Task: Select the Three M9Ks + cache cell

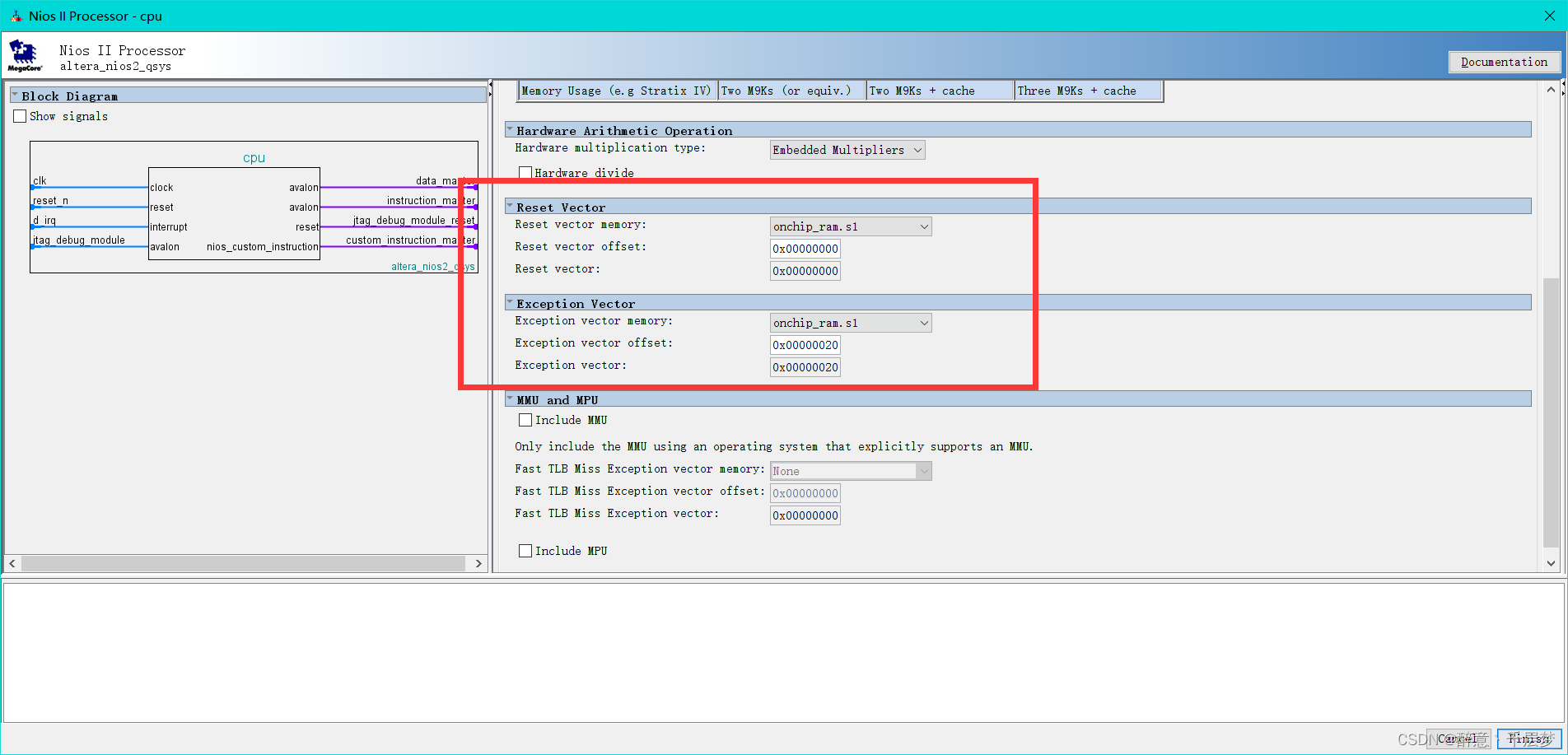Action: (1088, 91)
